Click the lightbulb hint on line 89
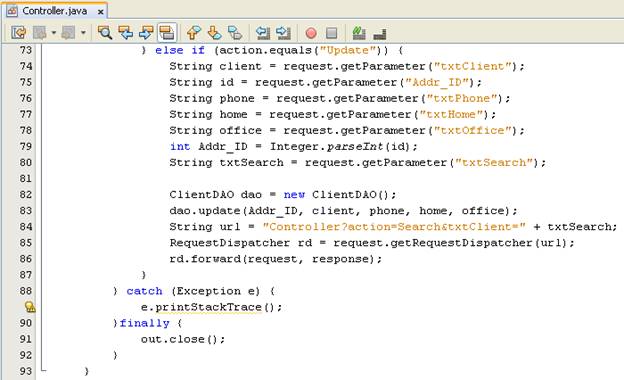This screenshot has height=380, width=624. pos(30,307)
